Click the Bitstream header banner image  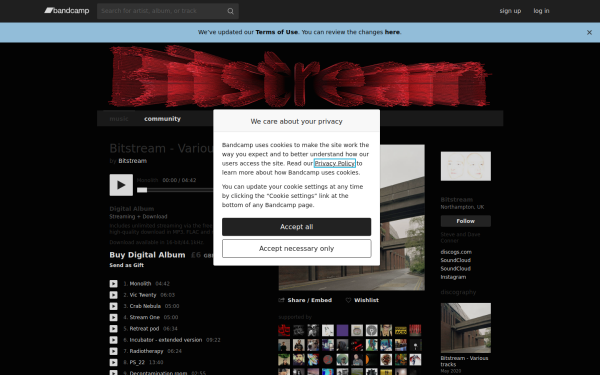pos(300,76)
